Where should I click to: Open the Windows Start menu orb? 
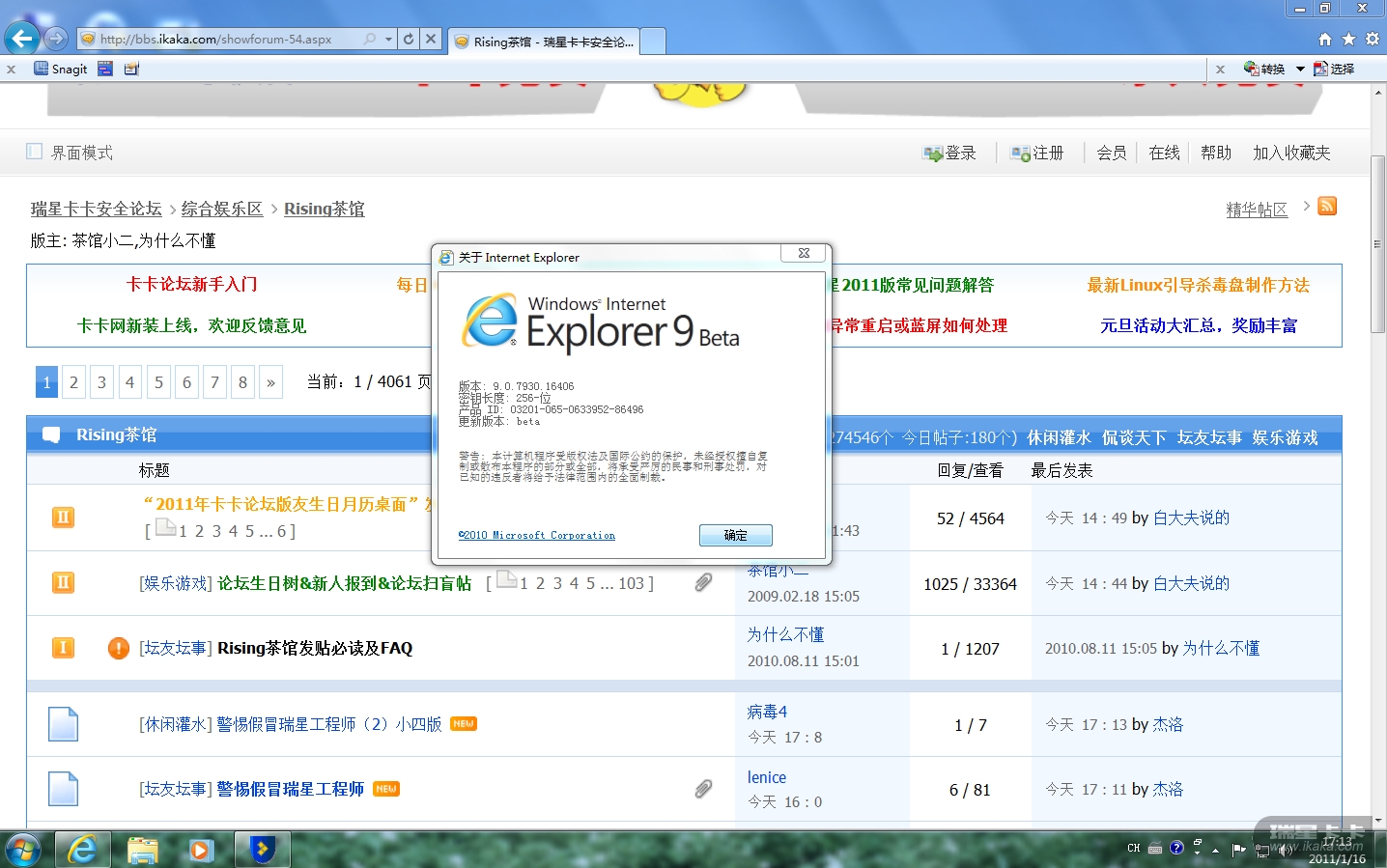point(22,850)
